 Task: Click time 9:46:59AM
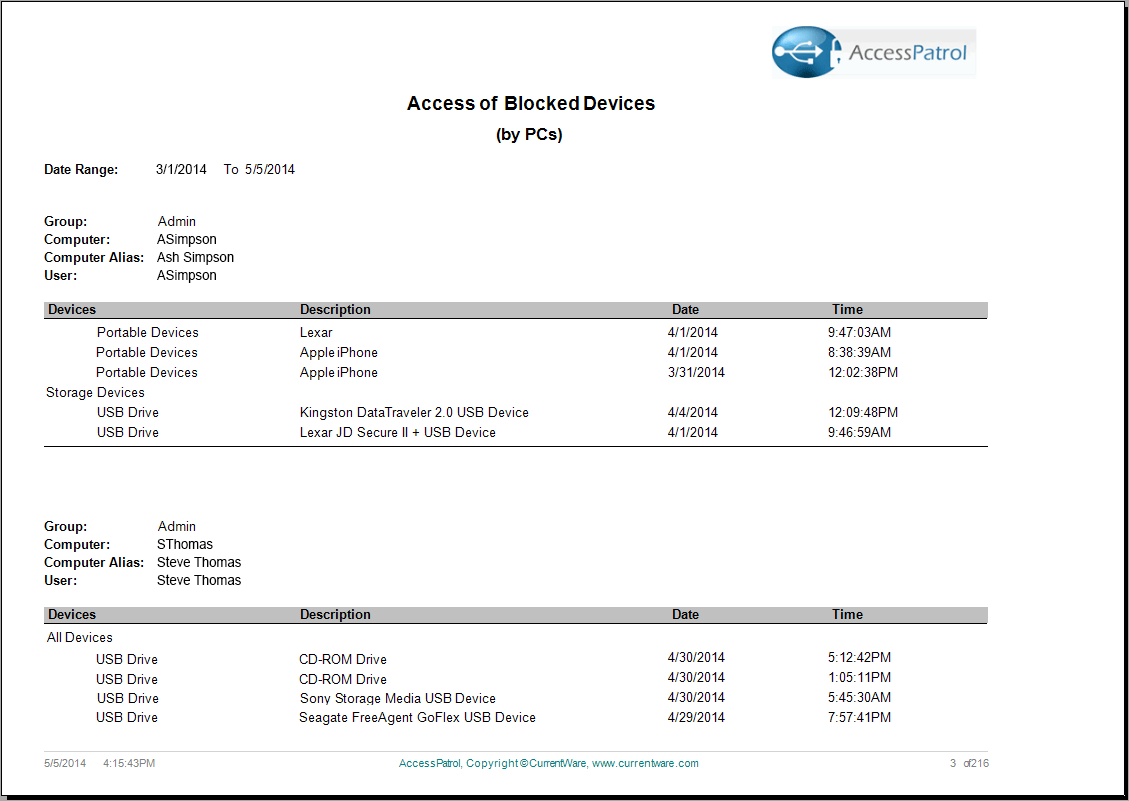coord(860,433)
